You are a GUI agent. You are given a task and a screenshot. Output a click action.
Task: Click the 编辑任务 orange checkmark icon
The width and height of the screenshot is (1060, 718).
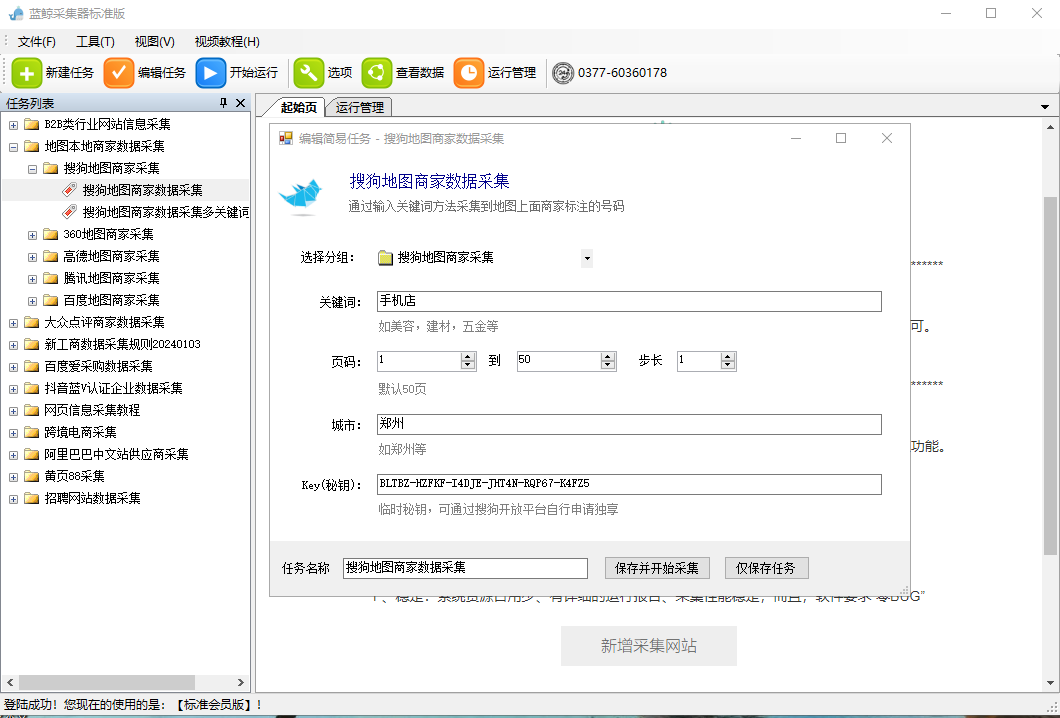point(119,73)
